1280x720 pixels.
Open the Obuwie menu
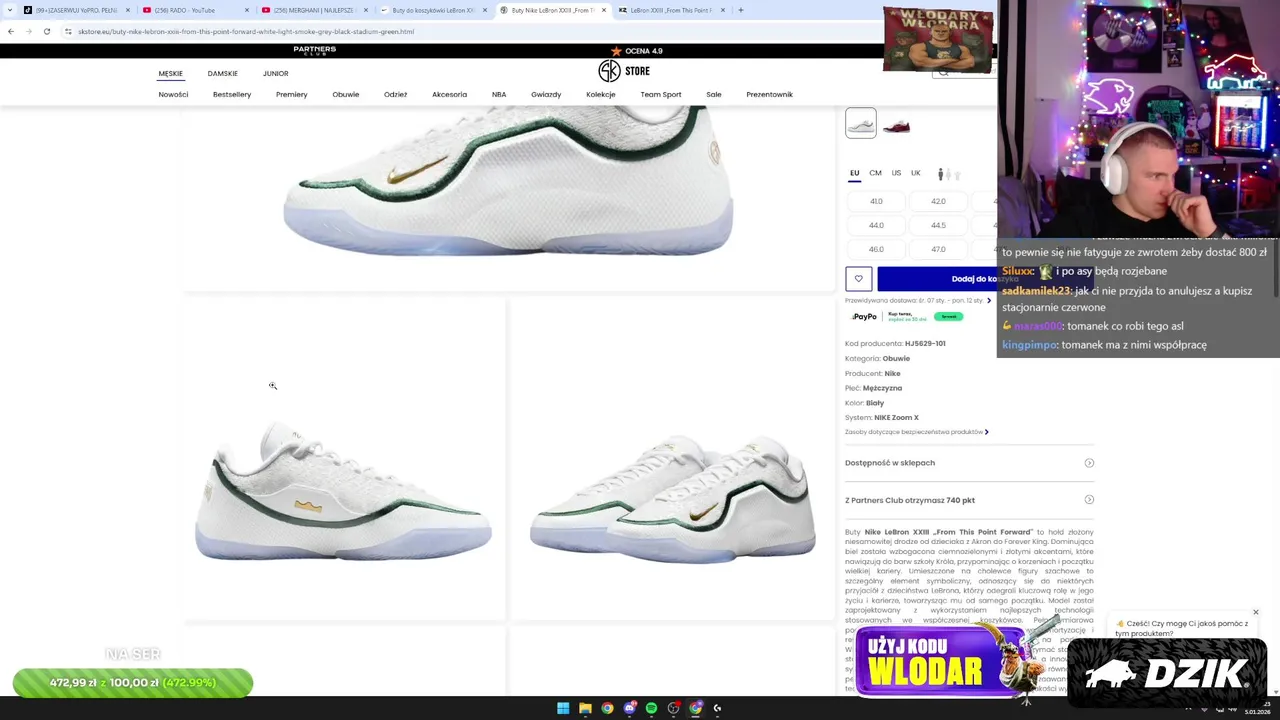click(x=346, y=94)
